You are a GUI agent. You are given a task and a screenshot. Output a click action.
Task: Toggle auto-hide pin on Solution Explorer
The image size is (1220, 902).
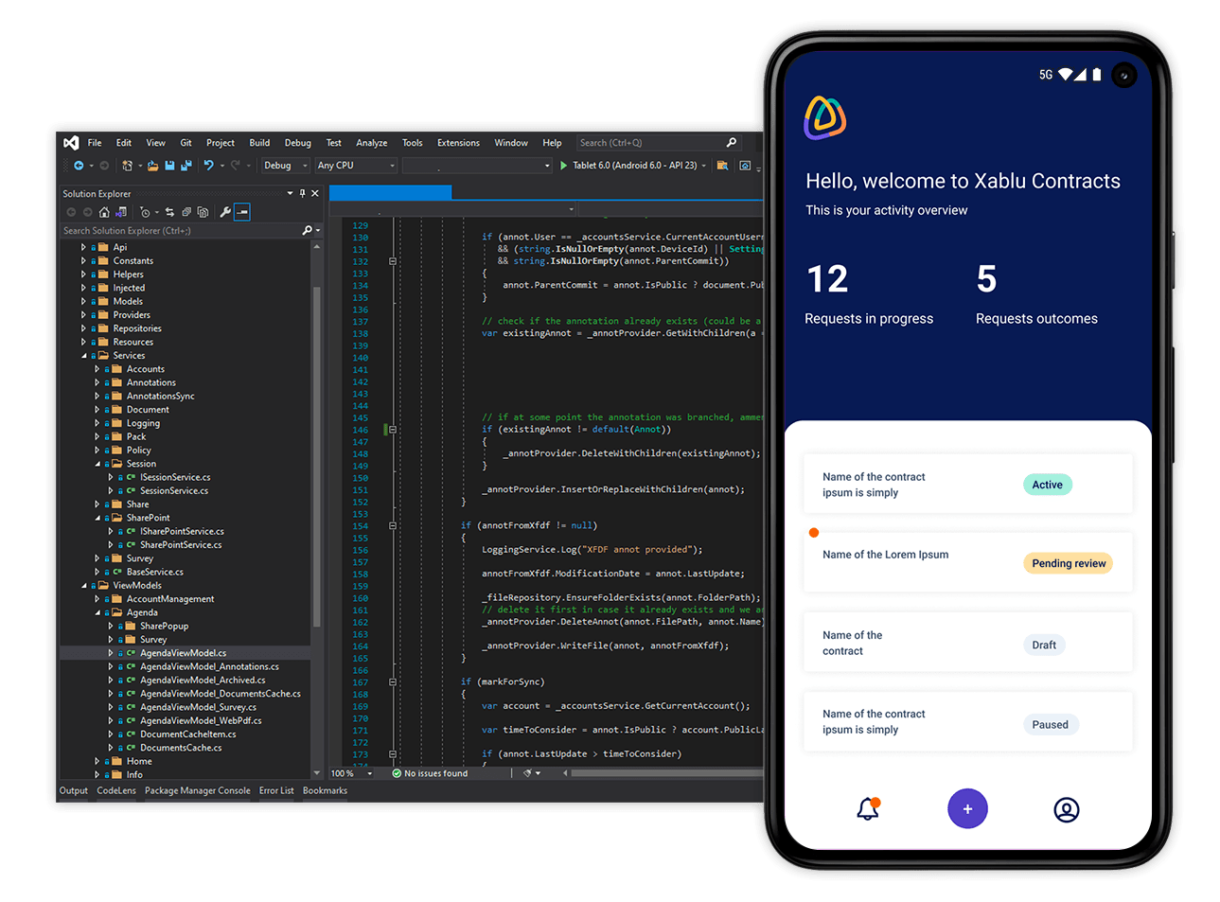point(303,193)
